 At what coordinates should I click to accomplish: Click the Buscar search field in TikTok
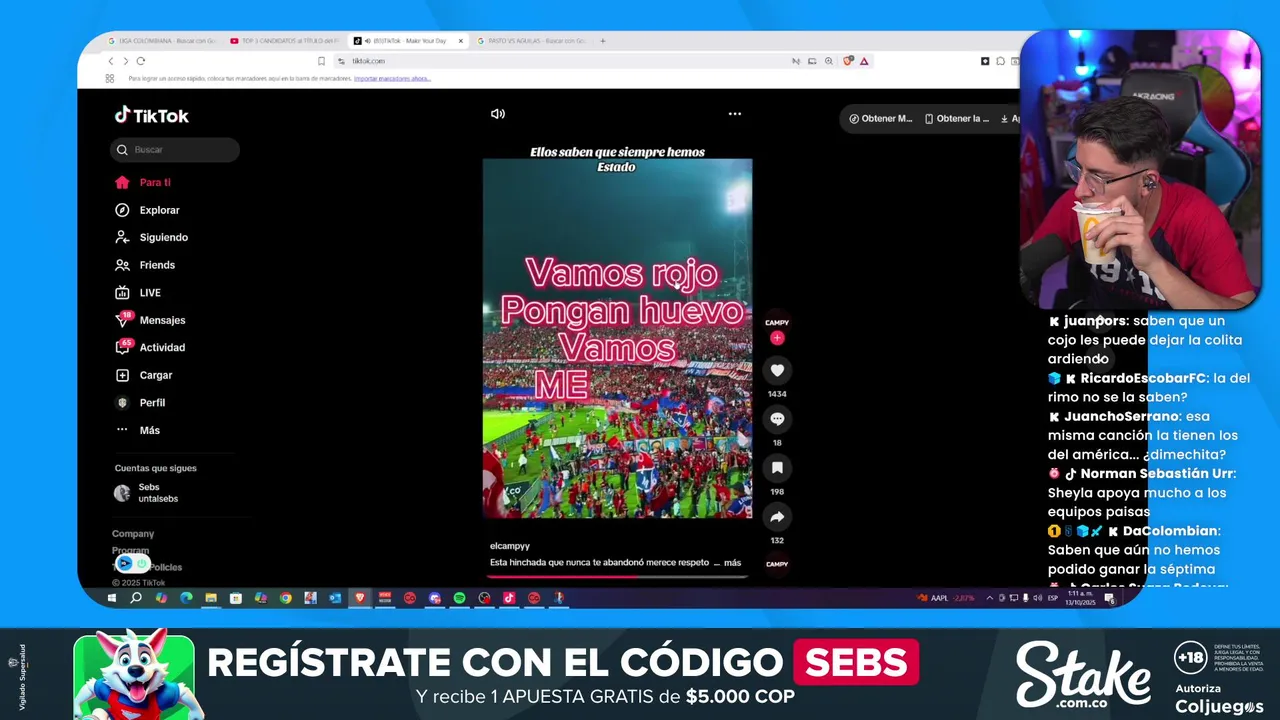175,150
